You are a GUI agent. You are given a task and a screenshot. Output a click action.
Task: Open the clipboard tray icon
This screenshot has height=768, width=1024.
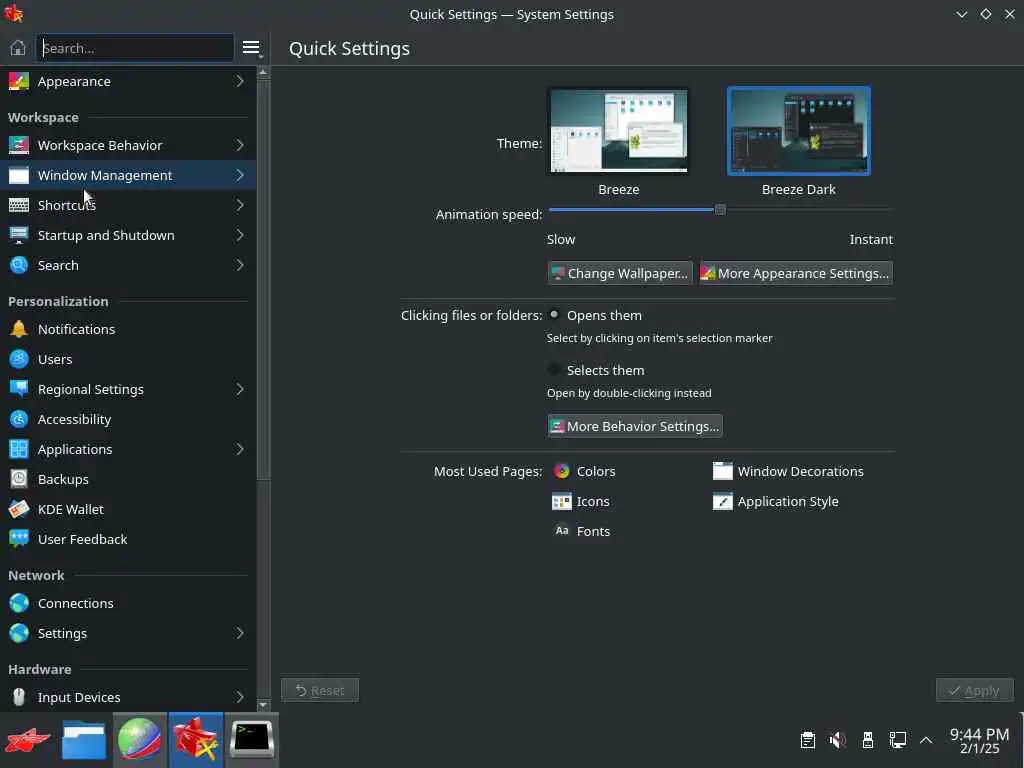808,740
